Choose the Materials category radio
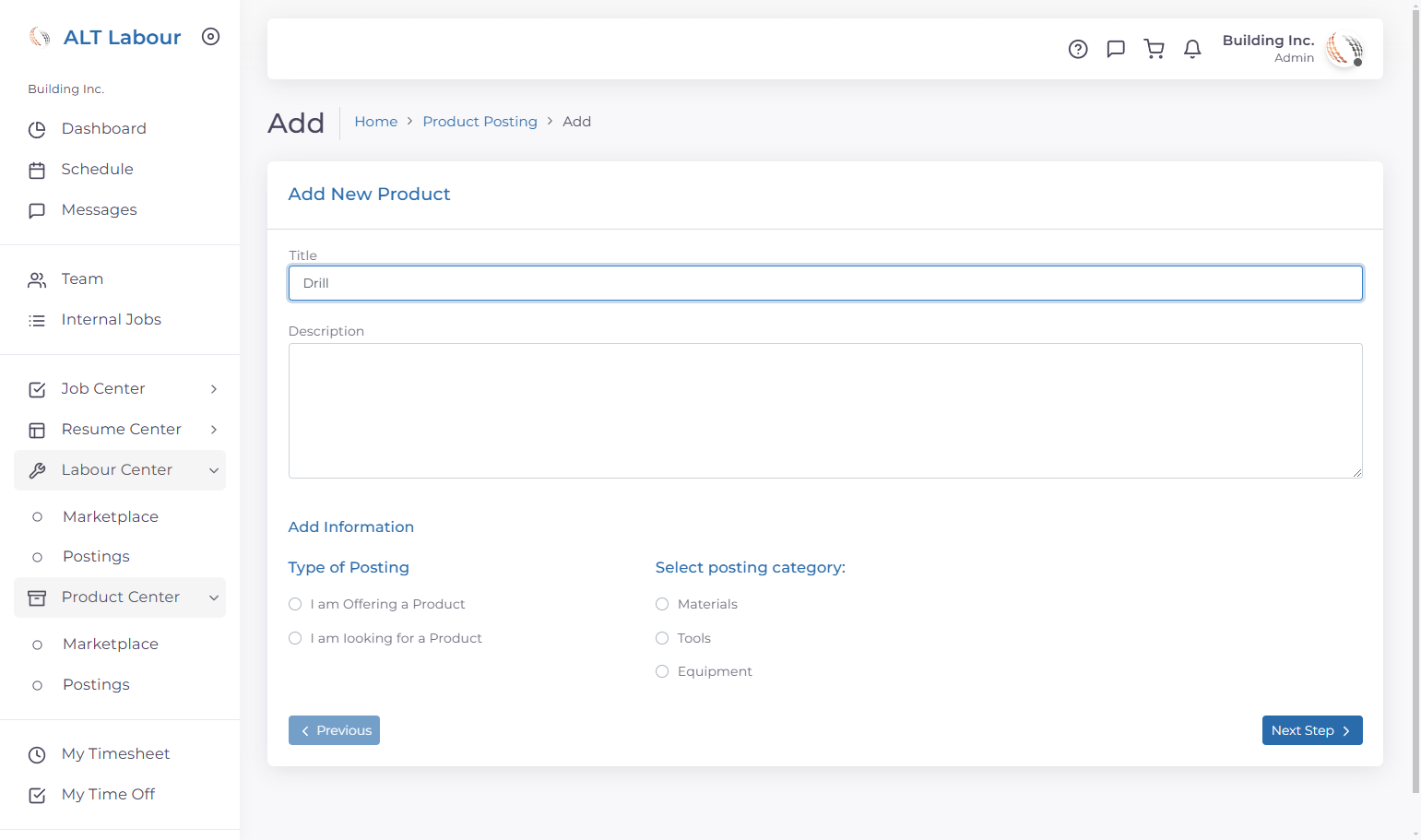 click(x=662, y=604)
